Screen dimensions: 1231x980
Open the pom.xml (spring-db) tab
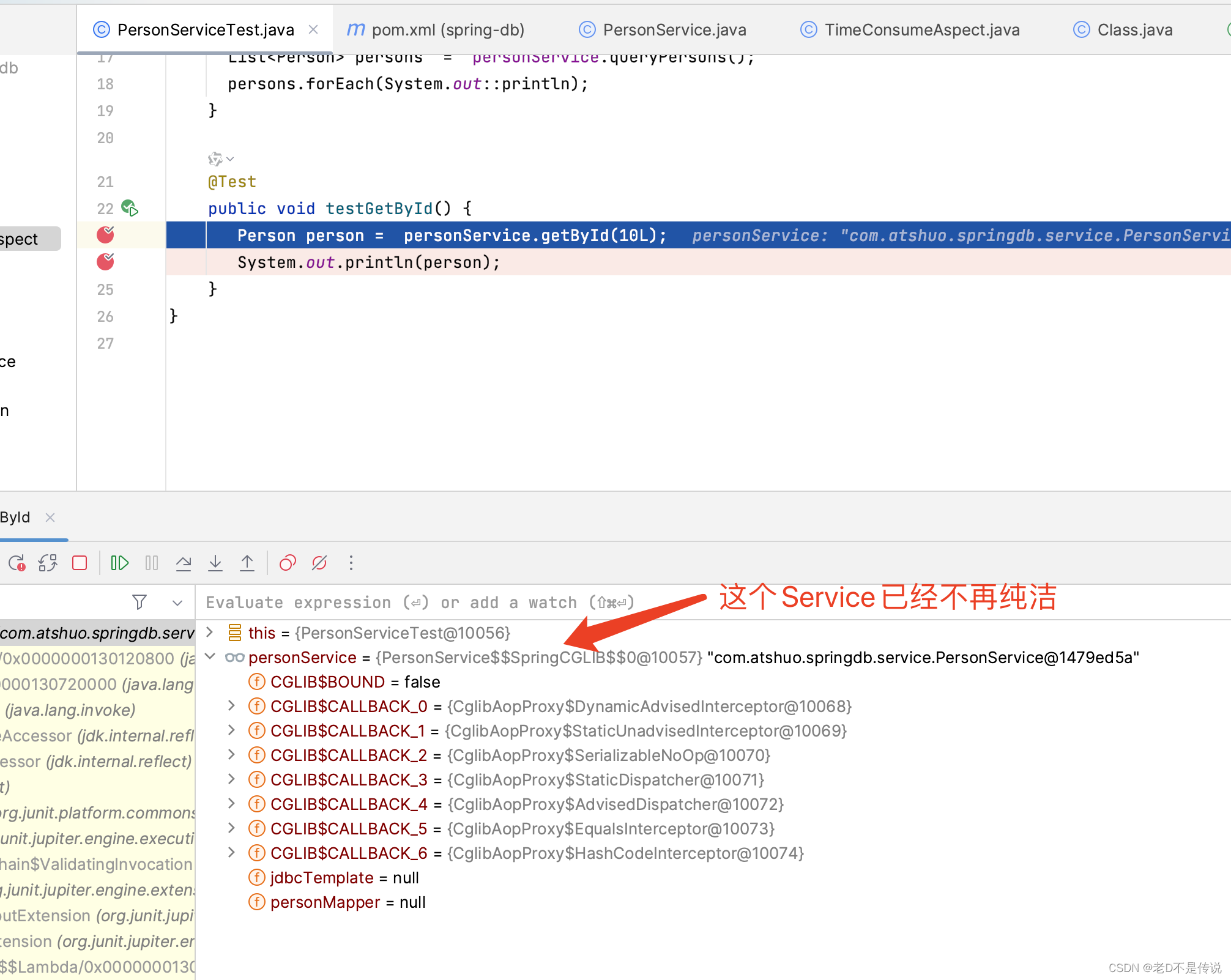click(x=436, y=29)
